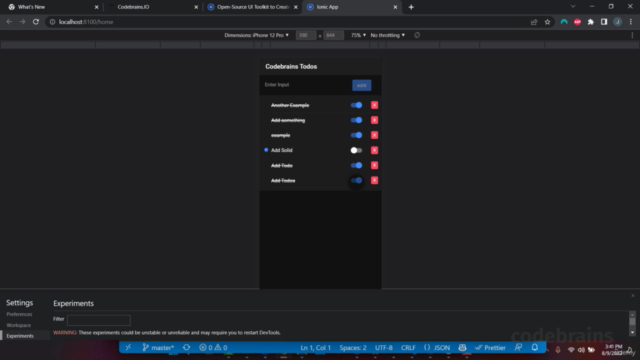Share this page icon
Viewport: 640px width, 360px height.
534,22
